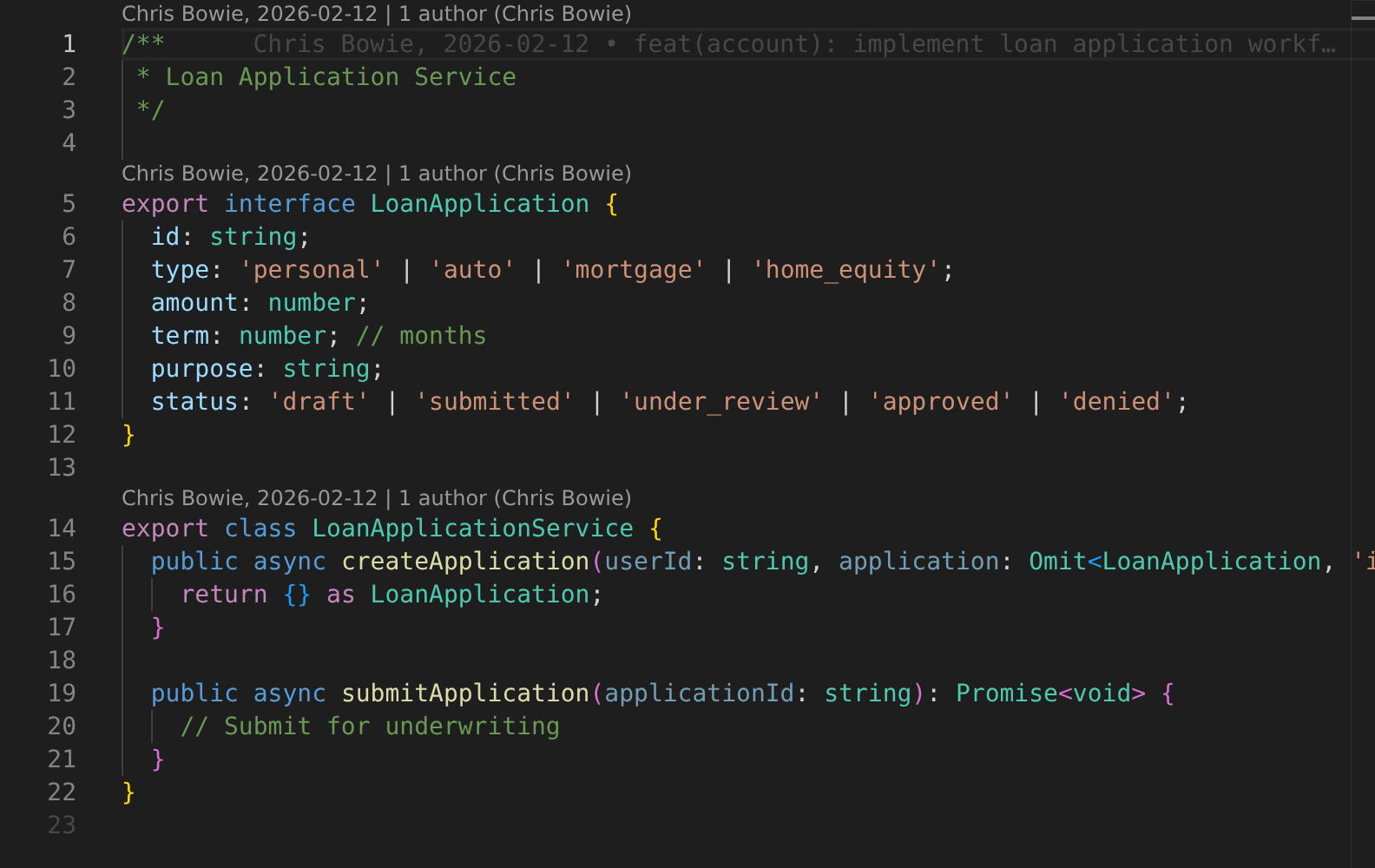Open the CodeLens author info above LoanApplicationService class
Screen dimensions: 1375x868
[377, 498]
